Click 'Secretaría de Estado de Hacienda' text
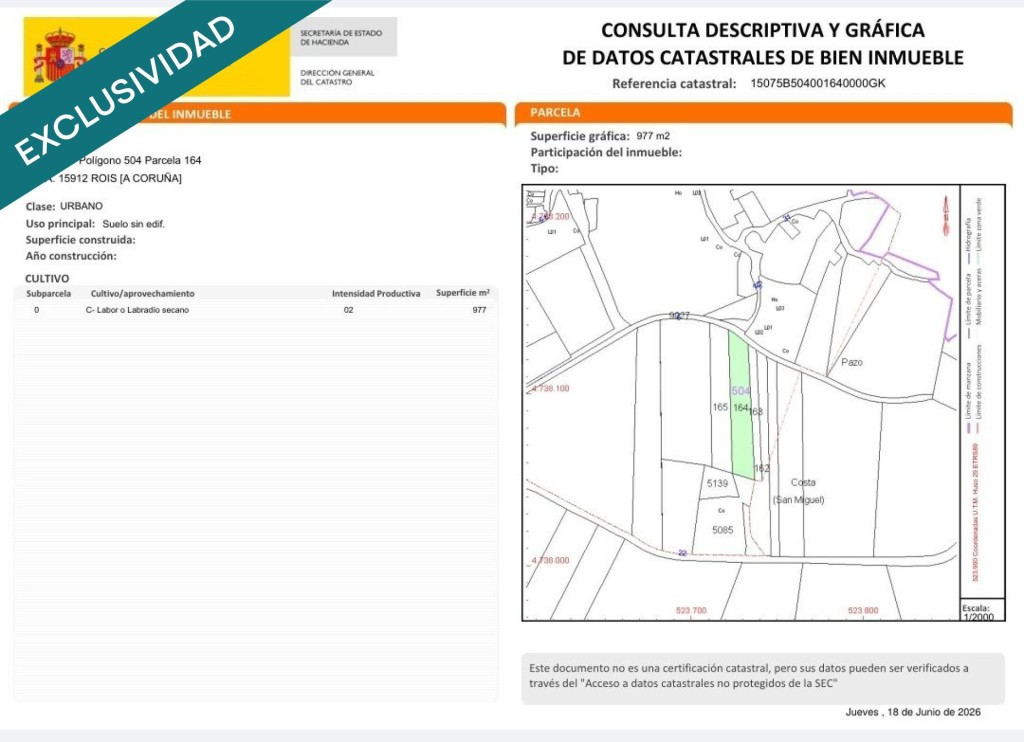This screenshot has width=1024, height=742. (341, 37)
